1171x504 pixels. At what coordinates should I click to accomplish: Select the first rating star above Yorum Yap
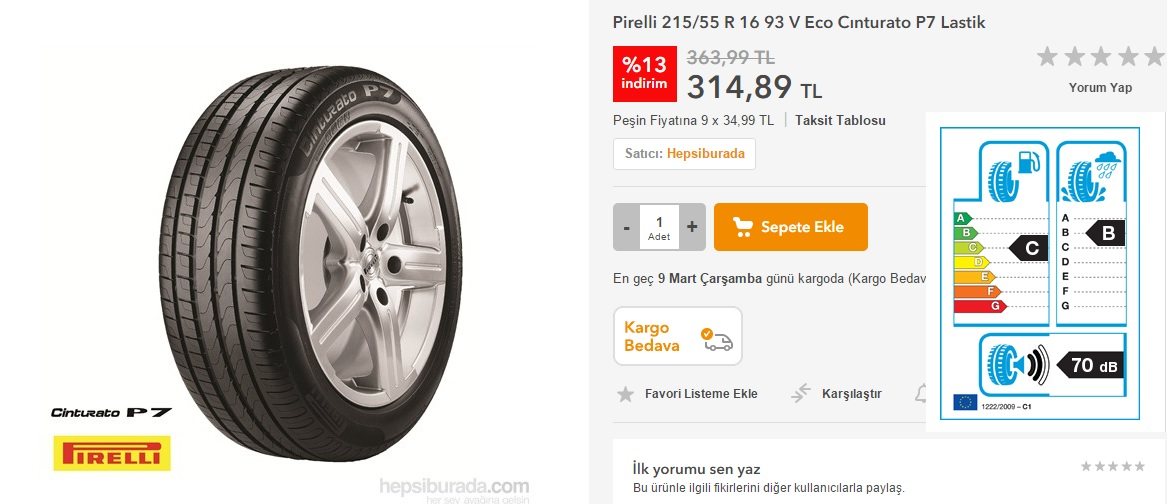[1048, 56]
